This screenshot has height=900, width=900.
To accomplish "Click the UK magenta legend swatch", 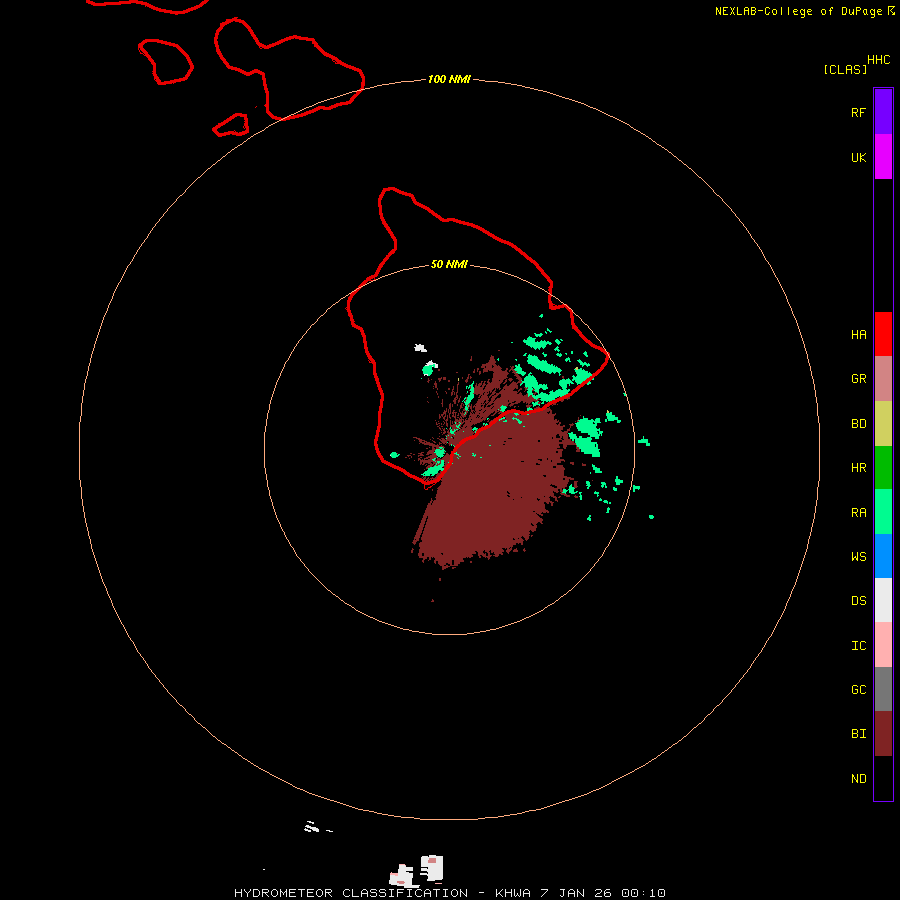I will [x=883, y=156].
